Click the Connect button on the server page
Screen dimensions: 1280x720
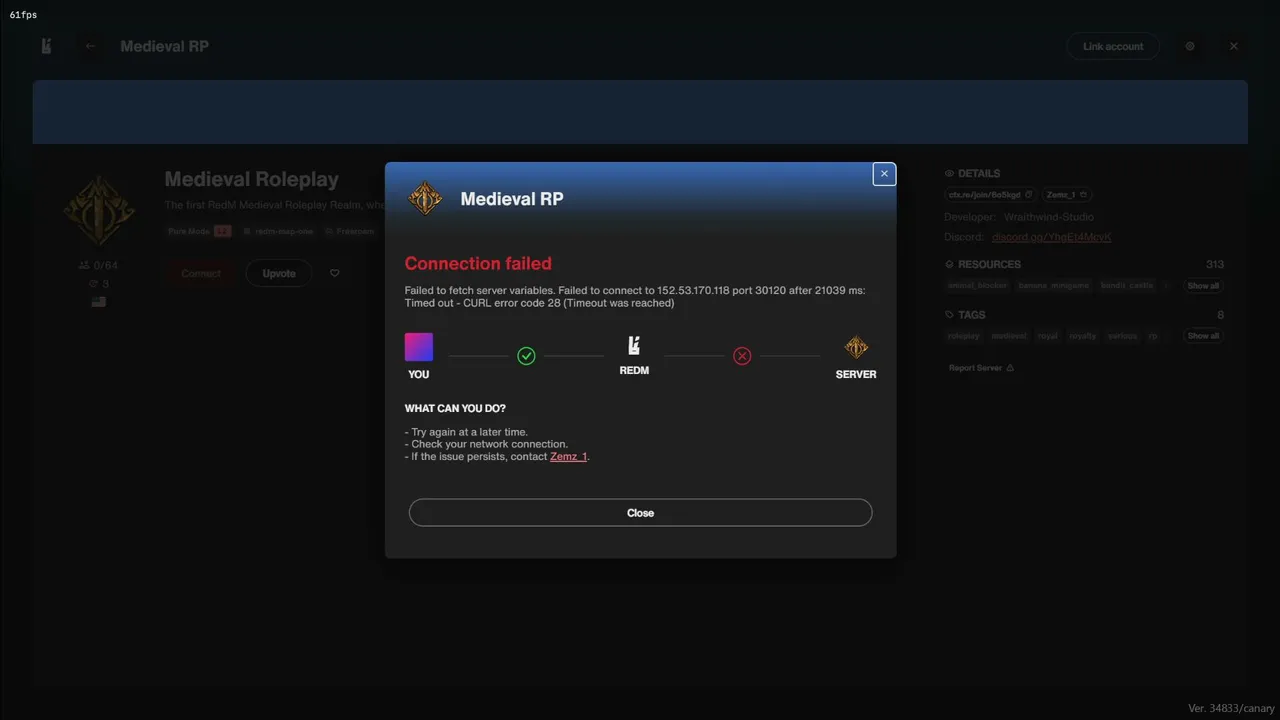pyautogui.click(x=201, y=273)
